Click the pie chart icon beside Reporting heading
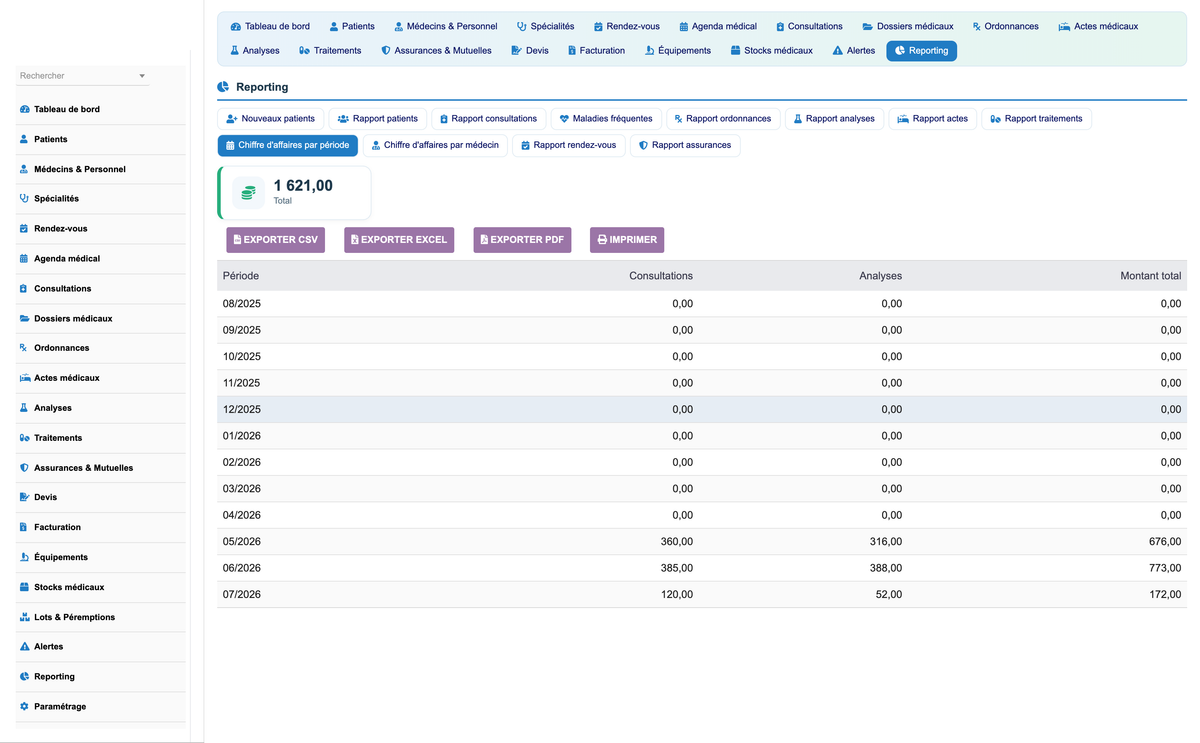Screen dimensions: 1200x743 [223, 87]
